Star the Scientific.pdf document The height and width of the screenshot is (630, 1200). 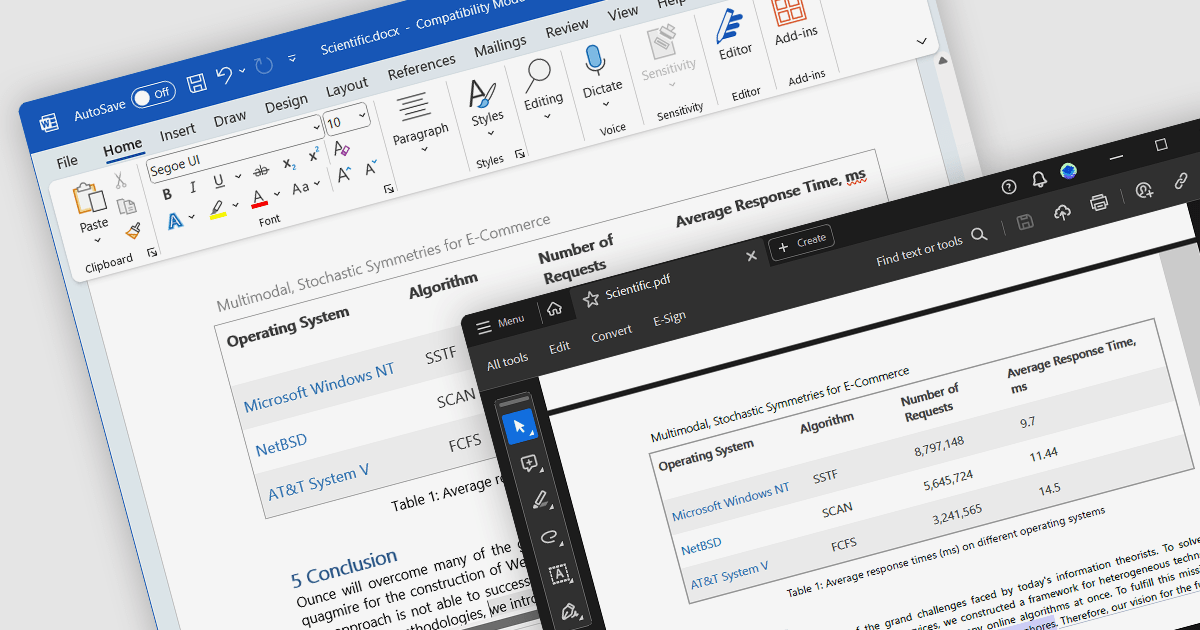tap(591, 298)
